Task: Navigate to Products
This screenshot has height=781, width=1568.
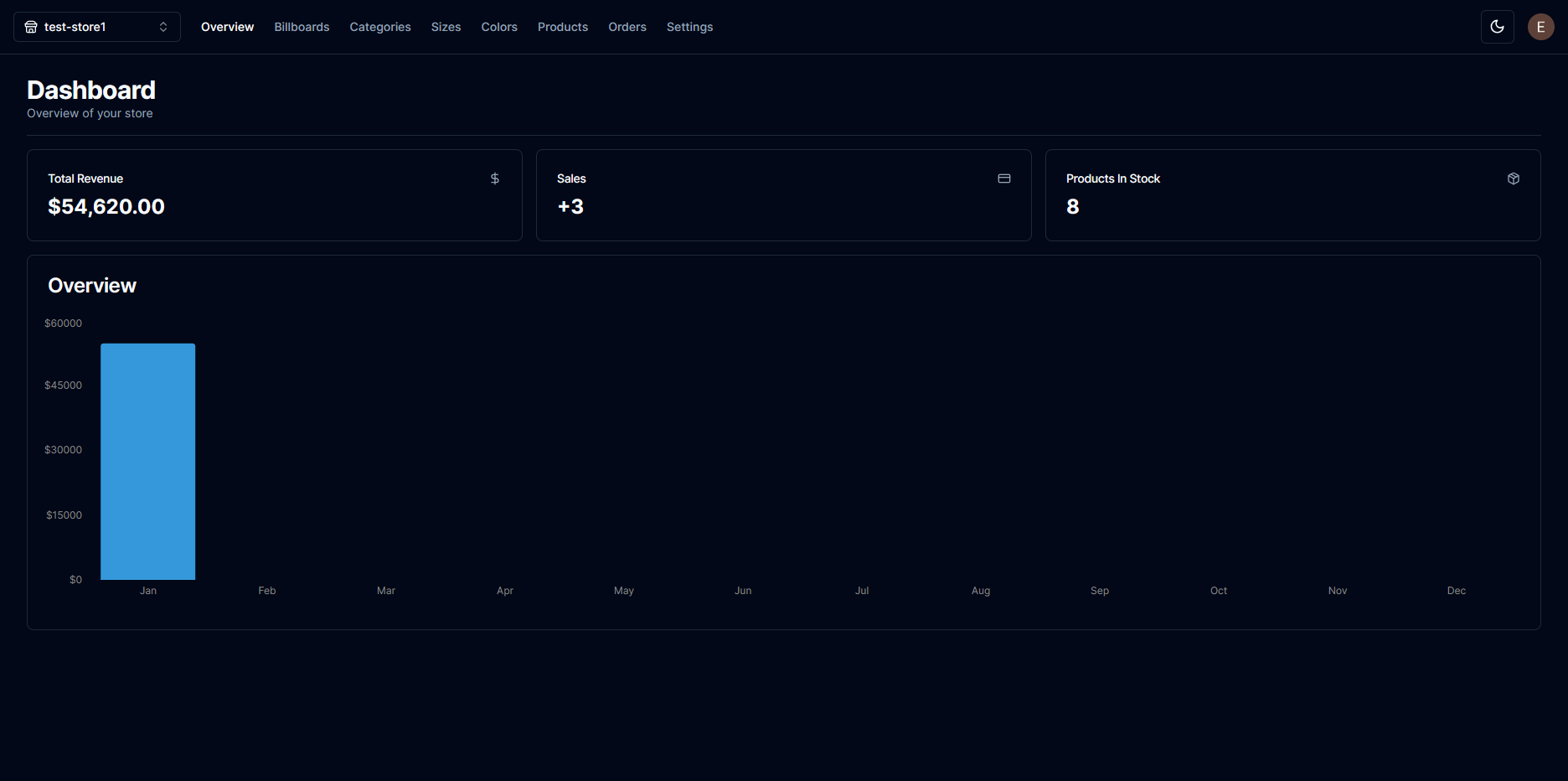Action: pos(562,26)
